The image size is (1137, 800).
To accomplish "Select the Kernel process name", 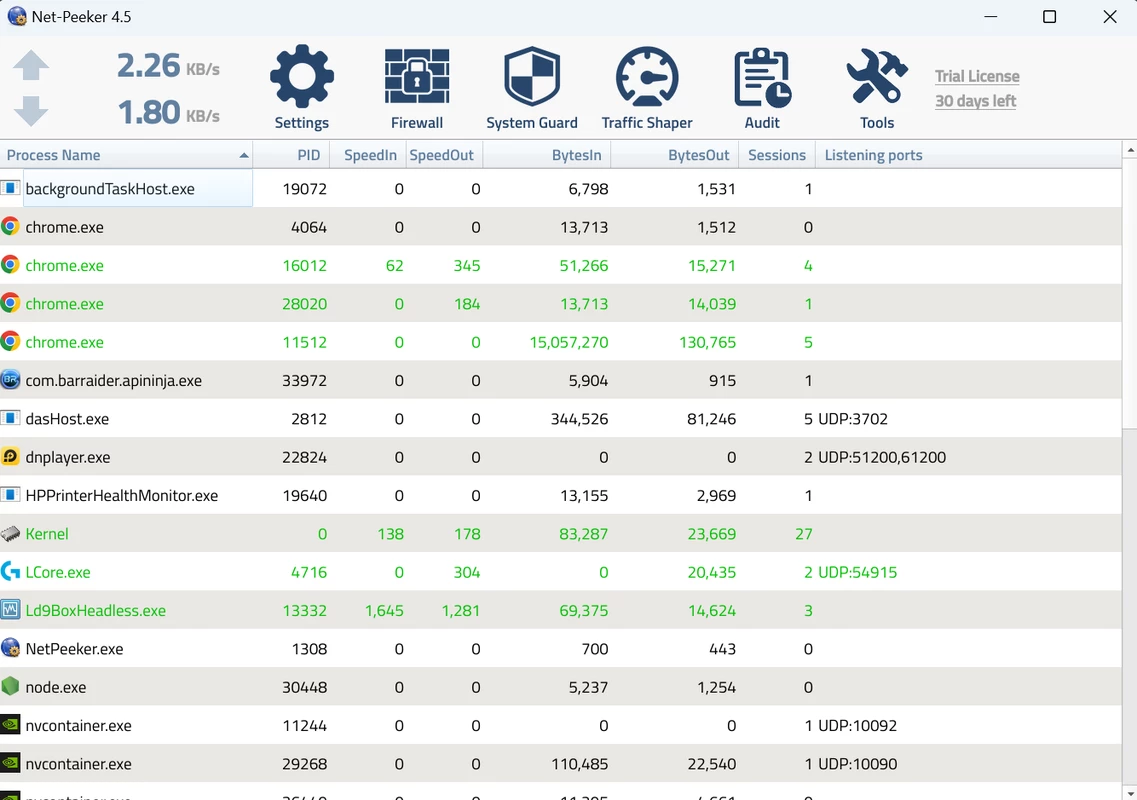I will pos(47,534).
